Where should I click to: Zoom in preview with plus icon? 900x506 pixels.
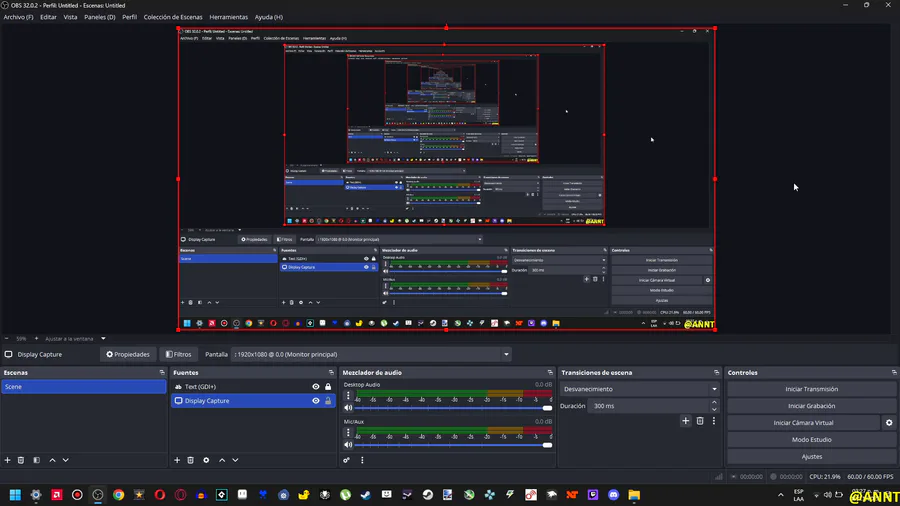(36, 338)
